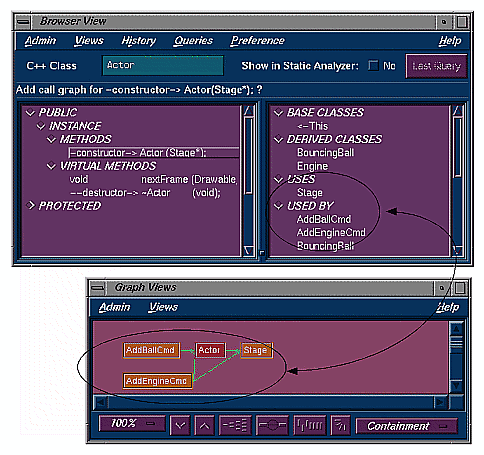Toggle the Show in Static Analyzer checkbox
484x455 pixels.
[373, 65]
